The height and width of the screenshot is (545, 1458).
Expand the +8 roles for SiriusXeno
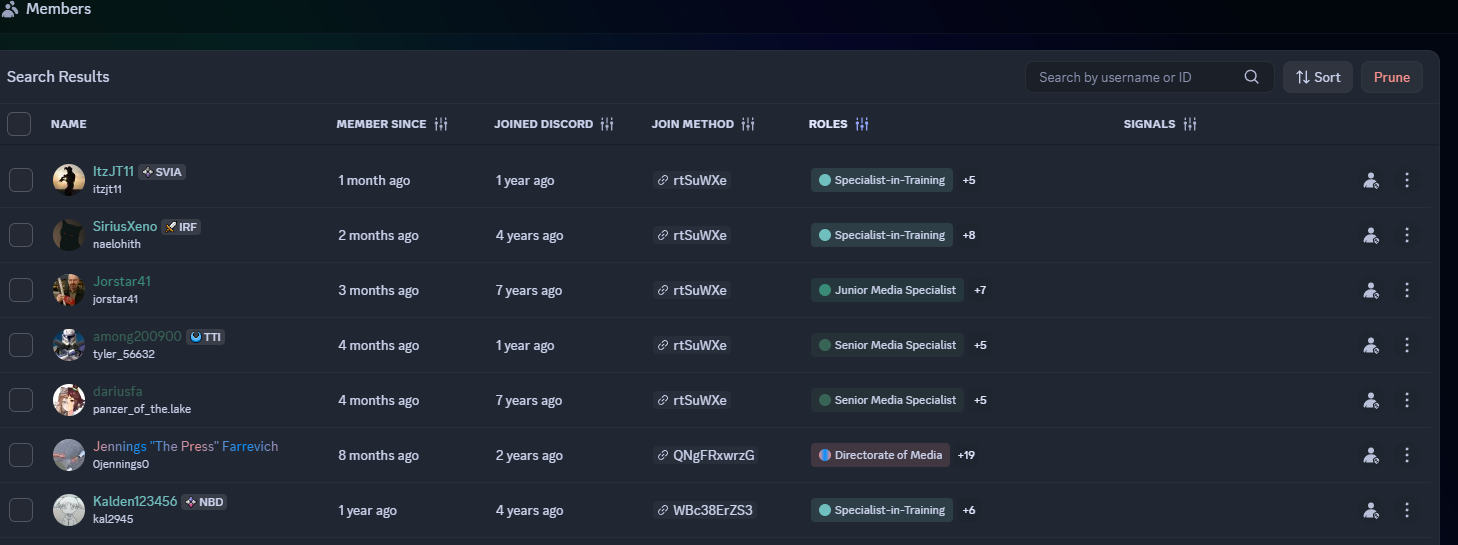click(x=969, y=235)
